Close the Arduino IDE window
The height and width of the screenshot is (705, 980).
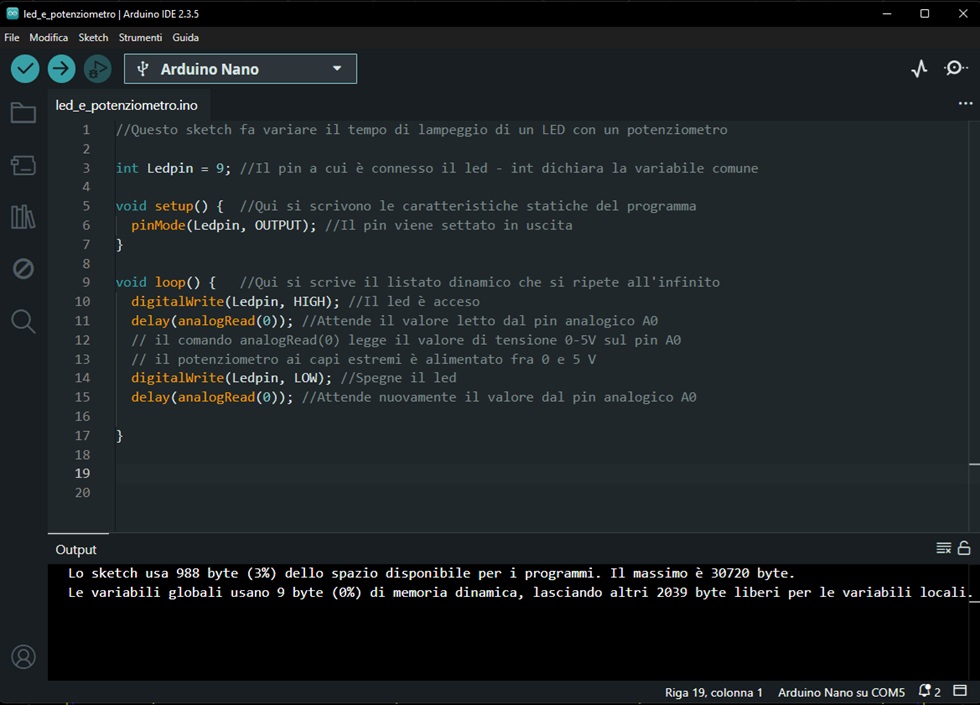[963, 13]
